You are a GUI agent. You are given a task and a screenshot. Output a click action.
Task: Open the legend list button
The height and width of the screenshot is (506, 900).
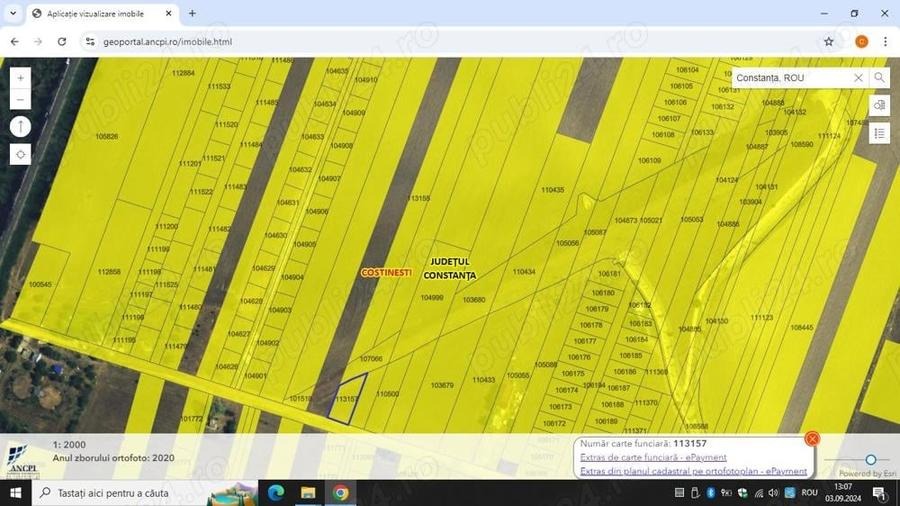point(879,134)
